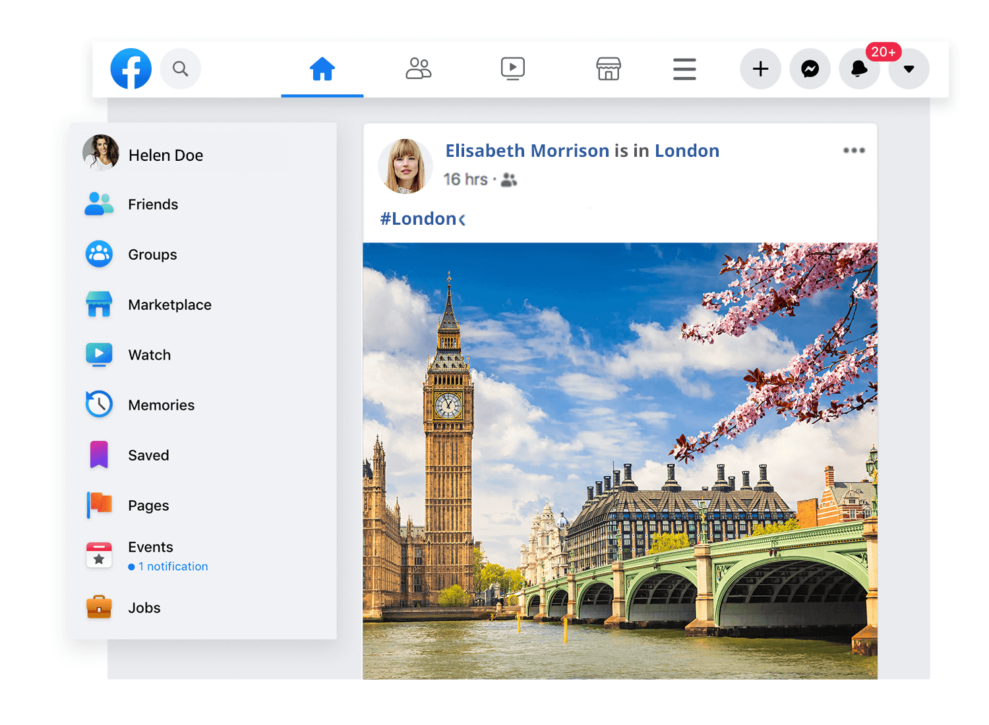Click the Jobs briefcase icon in sidebar
The height and width of the screenshot is (725, 989).
[99, 607]
